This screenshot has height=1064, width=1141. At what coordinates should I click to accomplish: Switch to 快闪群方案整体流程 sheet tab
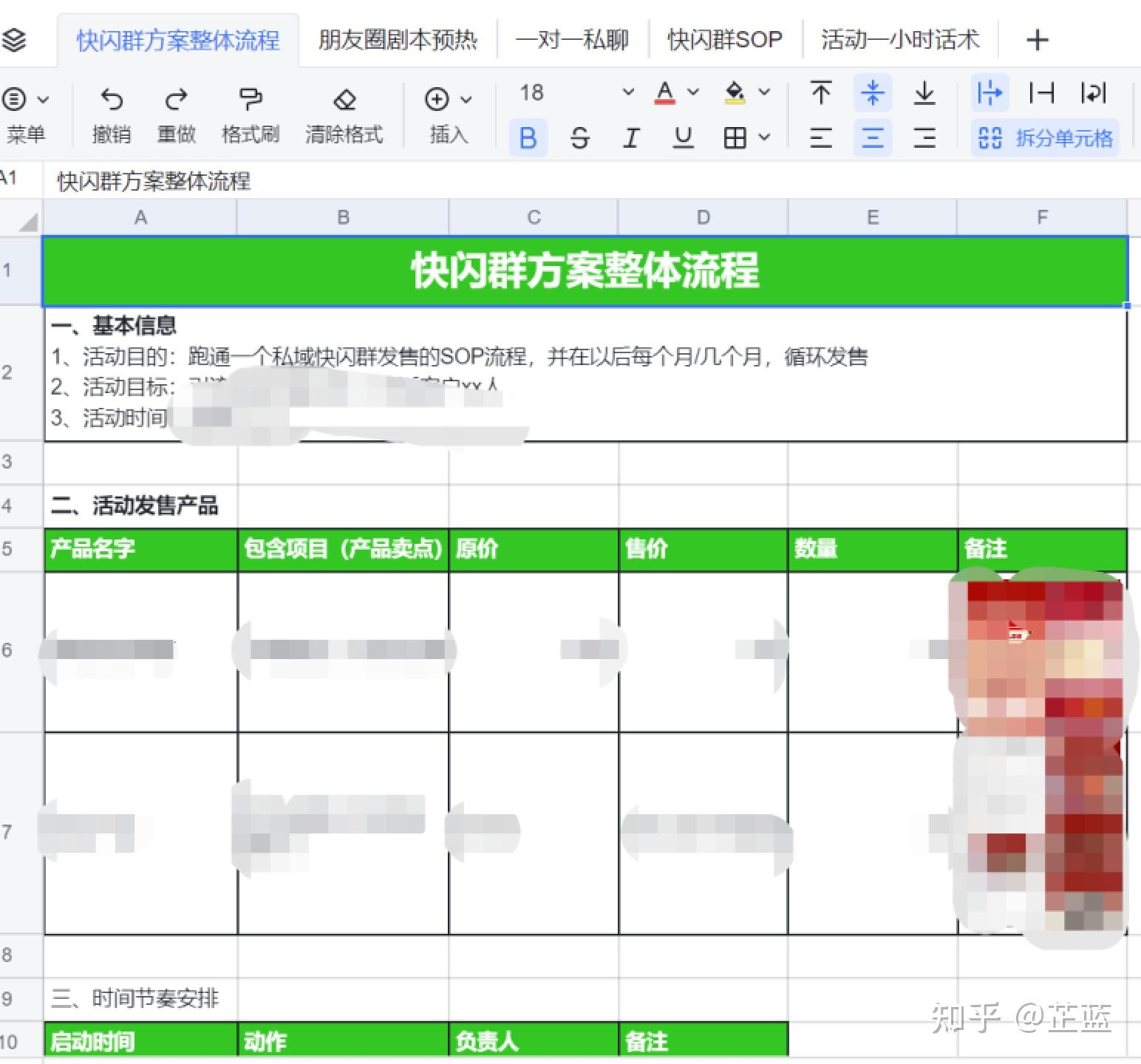[x=178, y=40]
